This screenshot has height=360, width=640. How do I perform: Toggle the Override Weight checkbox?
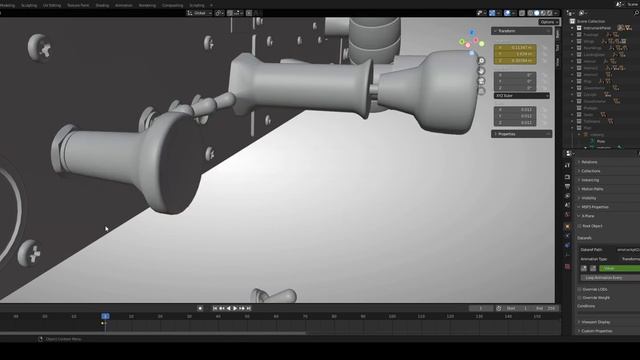(x=580, y=298)
